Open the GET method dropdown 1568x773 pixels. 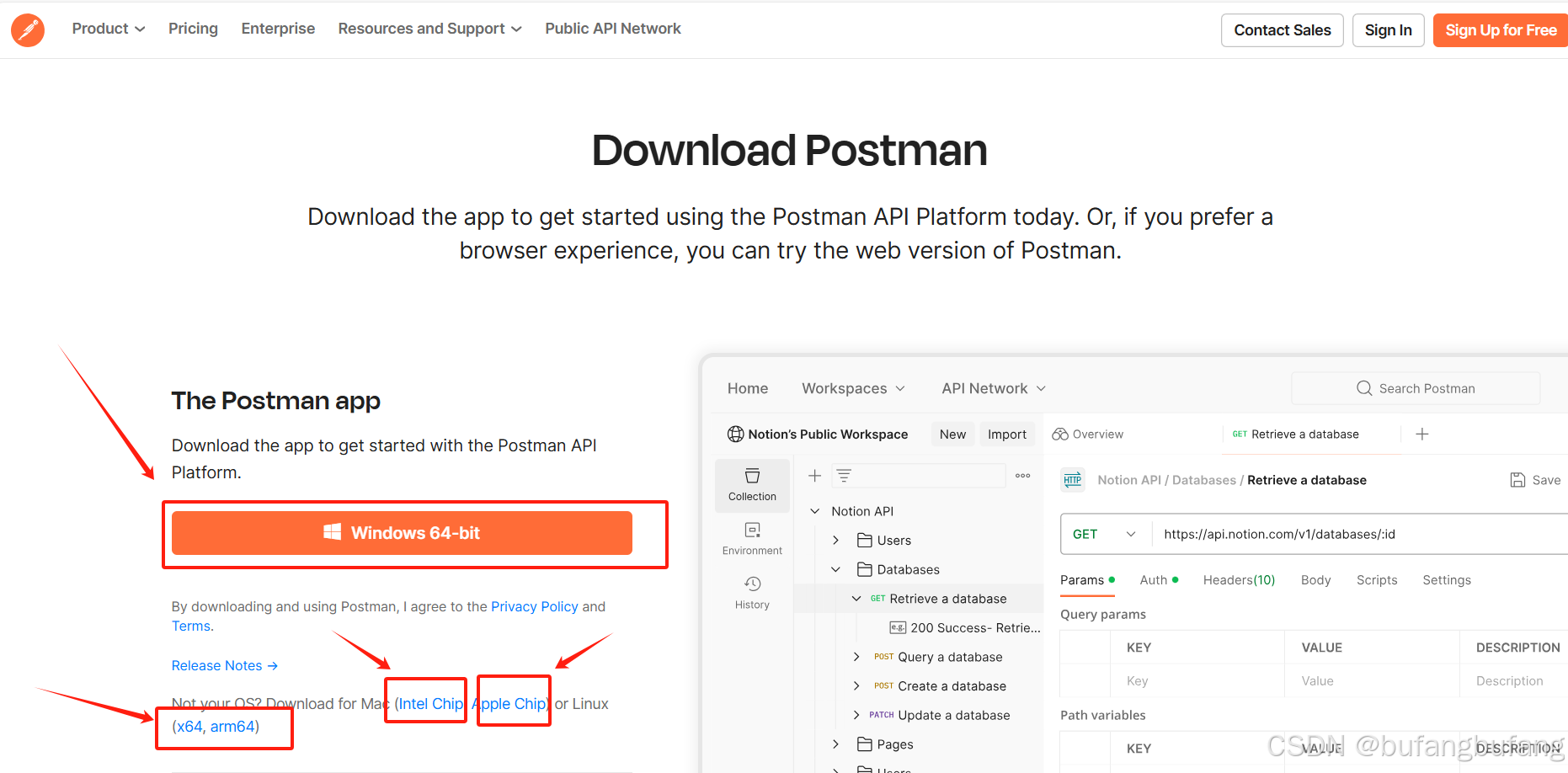pos(1104,534)
